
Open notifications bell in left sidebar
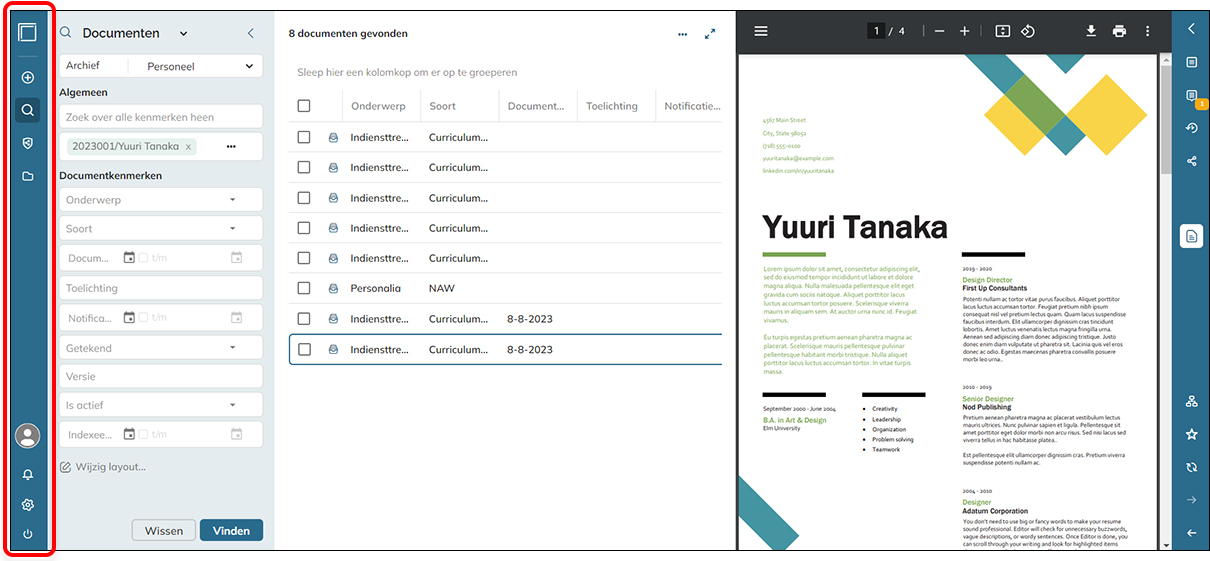(28, 474)
